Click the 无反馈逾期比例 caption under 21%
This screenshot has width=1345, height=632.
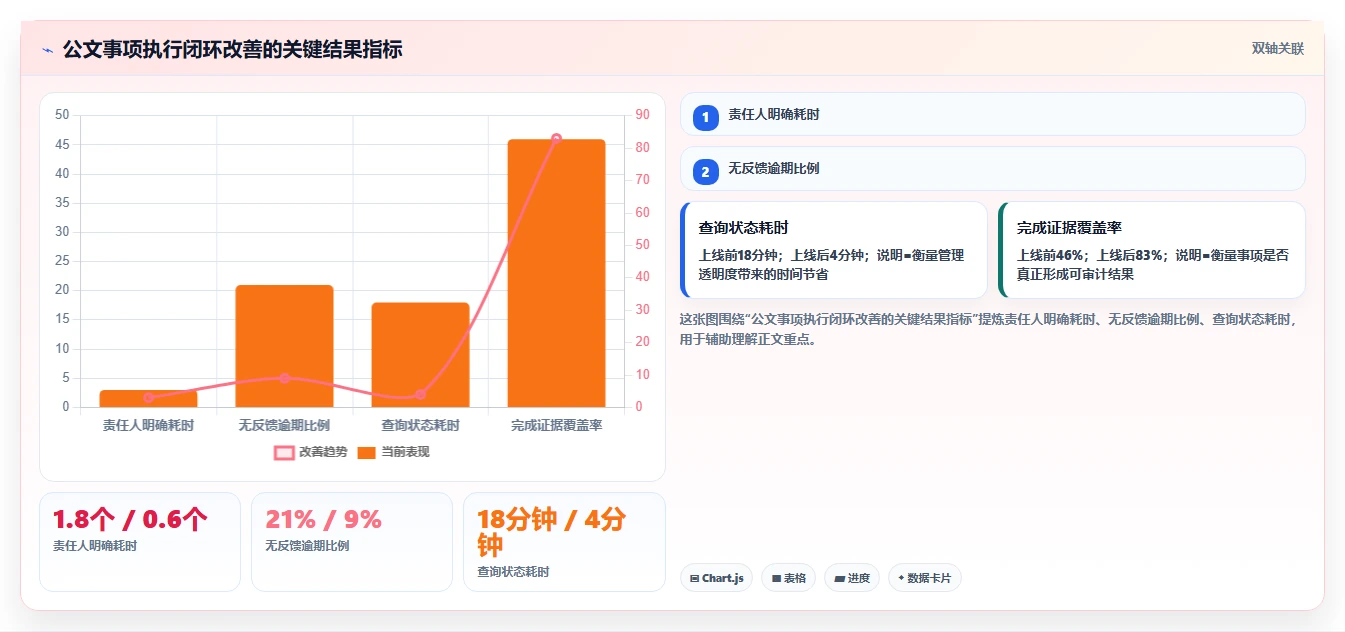click(307, 546)
